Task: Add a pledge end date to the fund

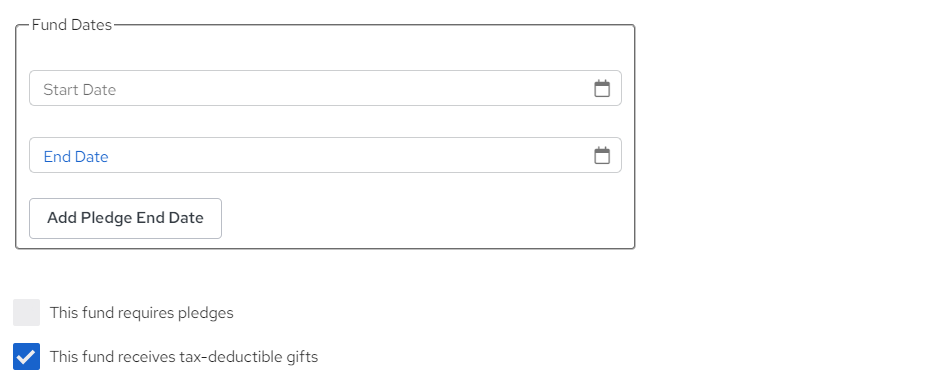Action: 126,218
